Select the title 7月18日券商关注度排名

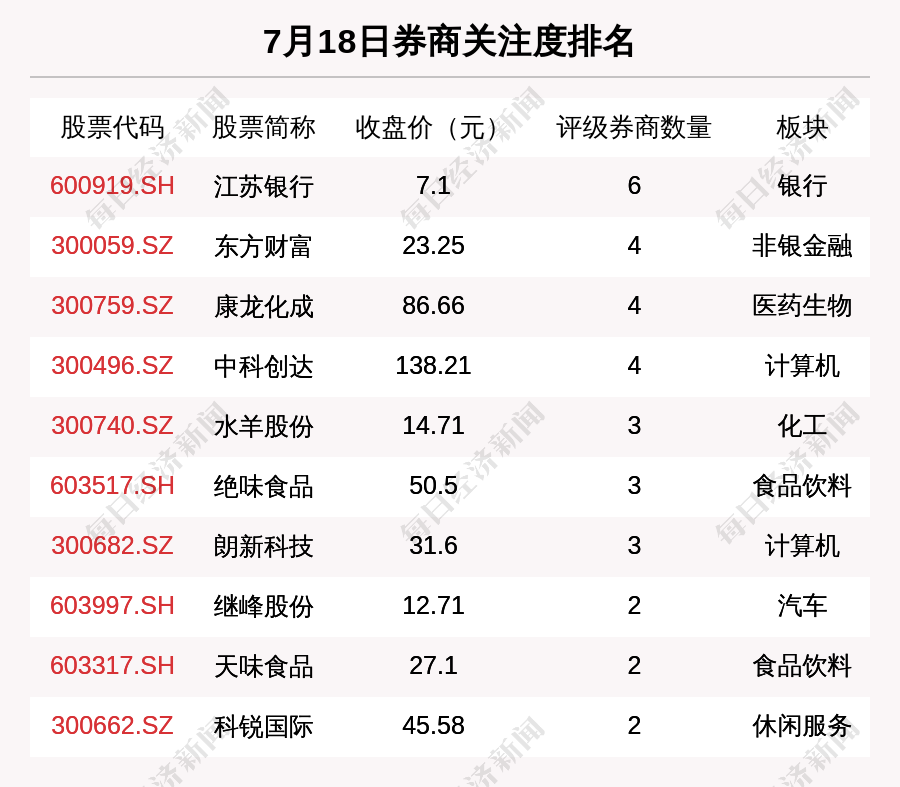click(x=448, y=42)
